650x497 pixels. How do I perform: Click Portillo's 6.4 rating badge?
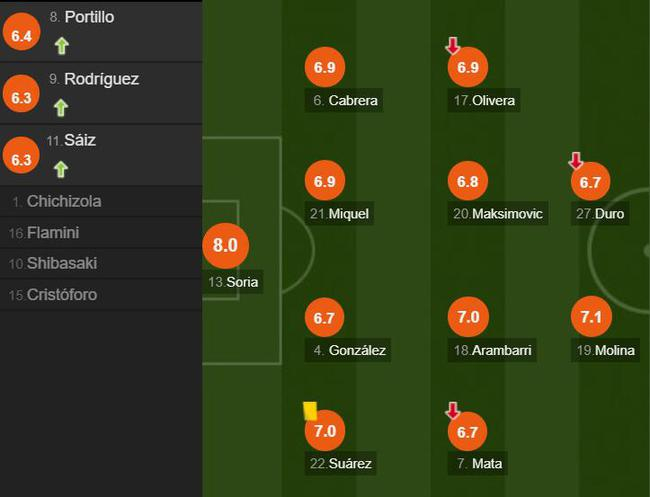21,36
